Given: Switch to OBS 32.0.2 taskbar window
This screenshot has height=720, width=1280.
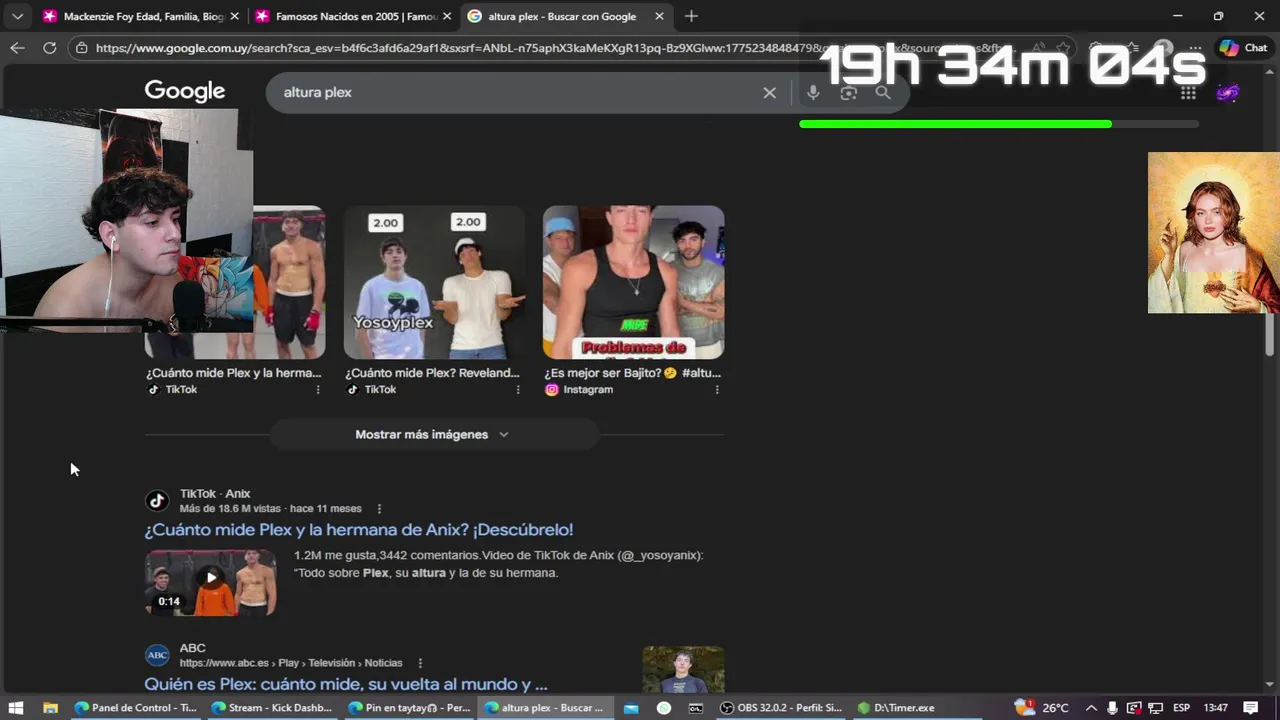Looking at the screenshot, I should (781, 707).
